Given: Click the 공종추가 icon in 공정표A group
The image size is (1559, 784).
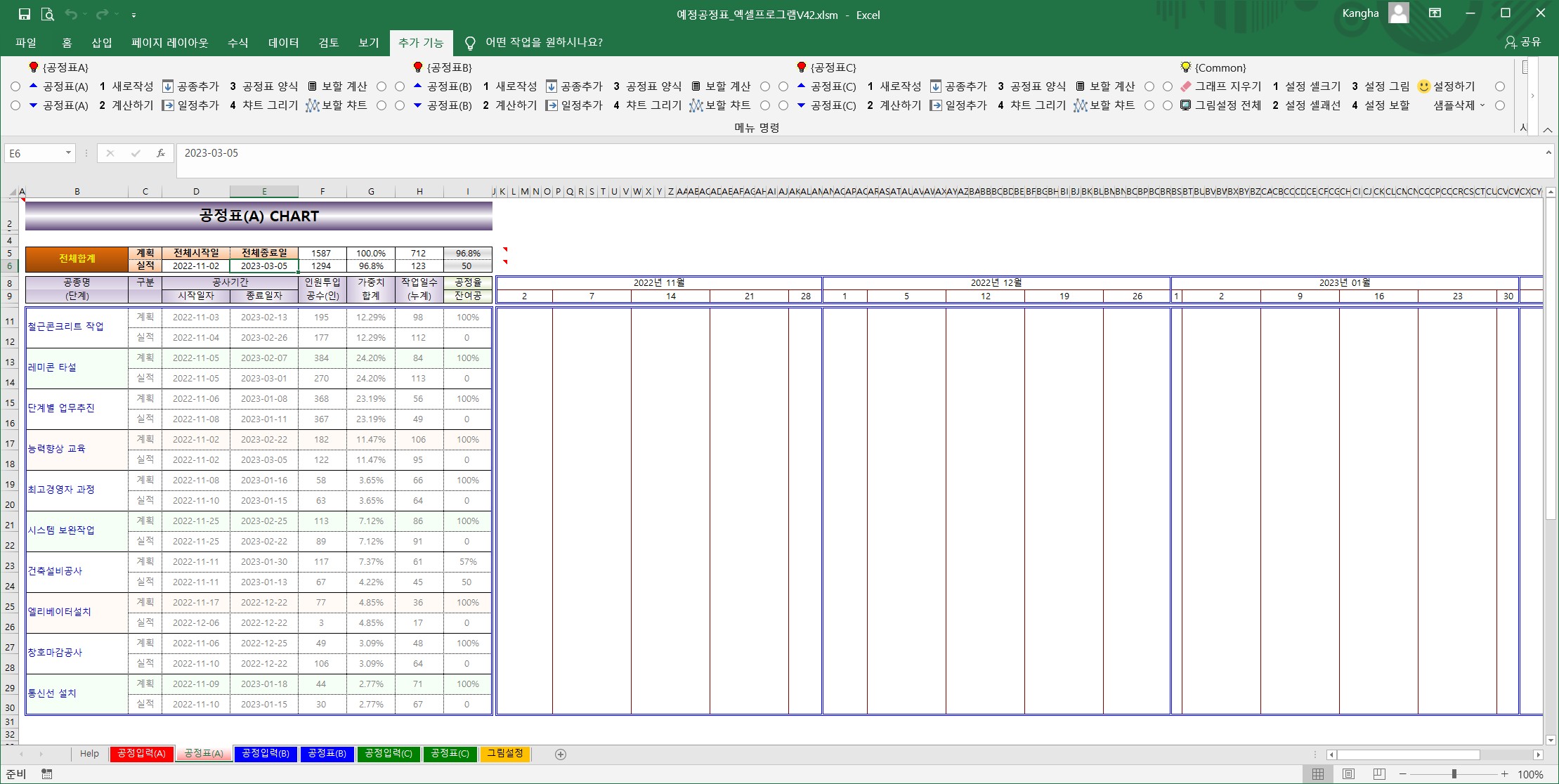Looking at the screenshot, I should [168, 86].
